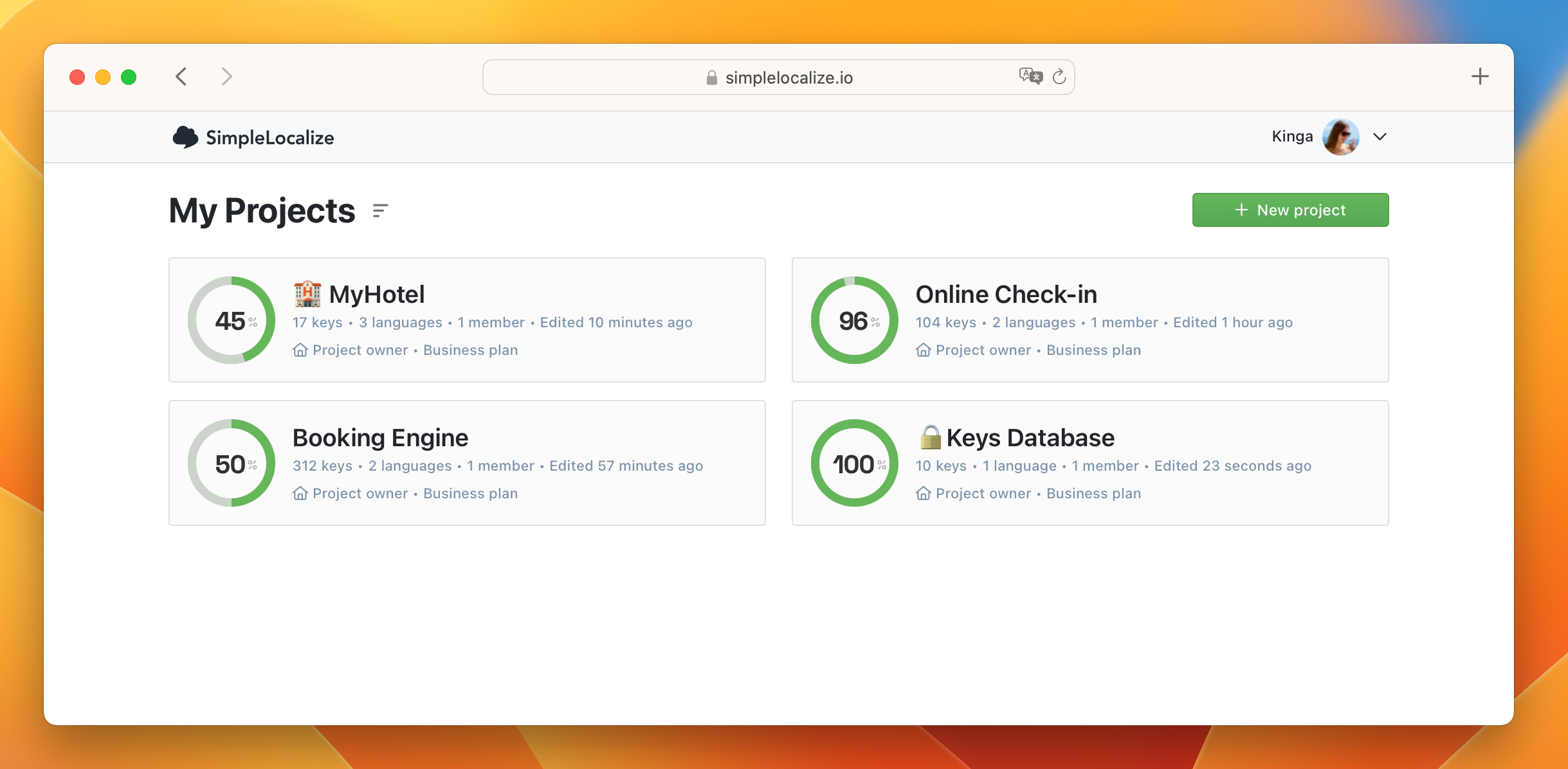The height and width of the screenshot is (769, 1568).
Task: Click the 45% progress ring on MyHotel
Action: coord(232,320)
